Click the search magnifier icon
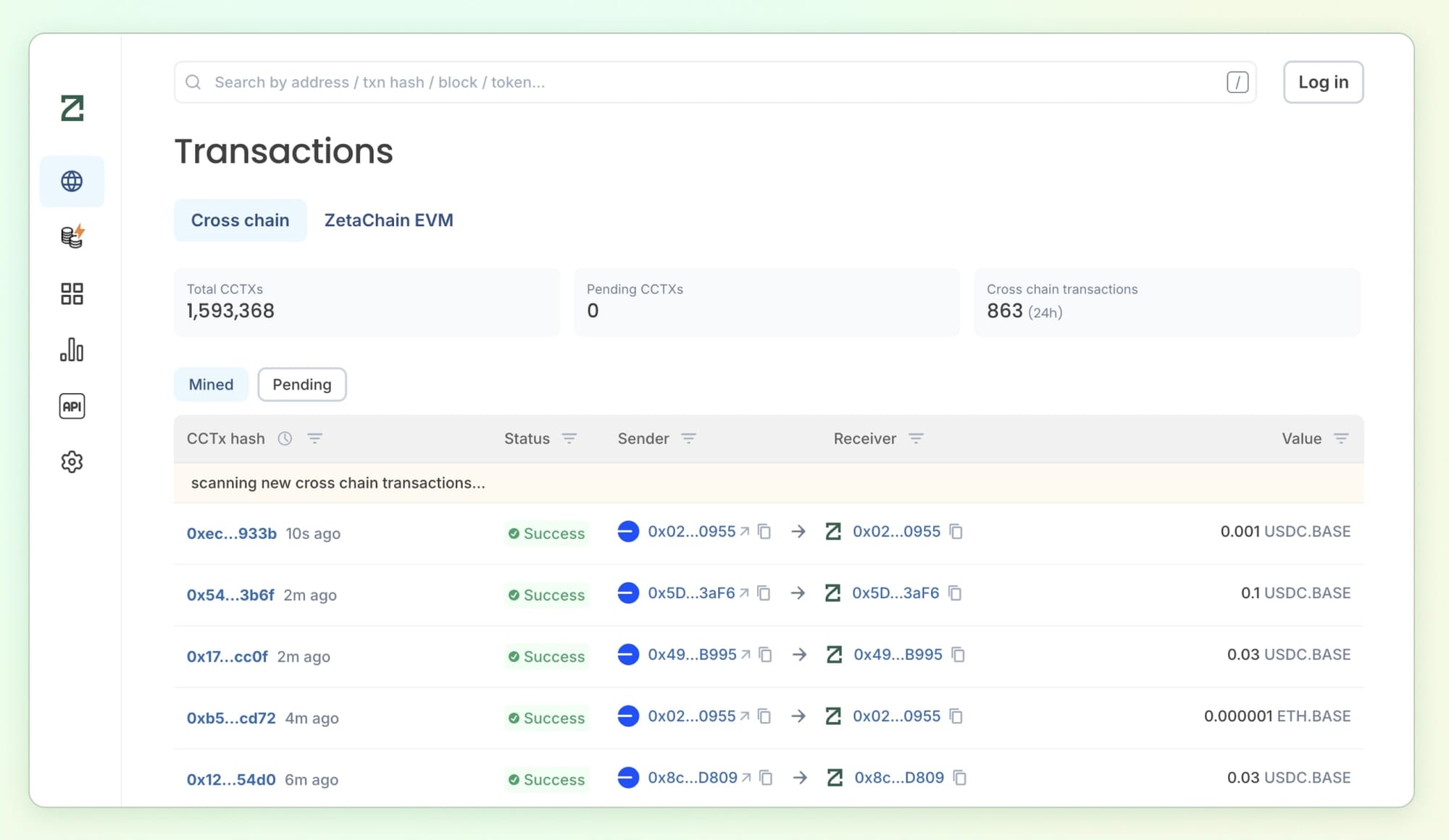This screenshot has width=1449, height=840. 193,83
